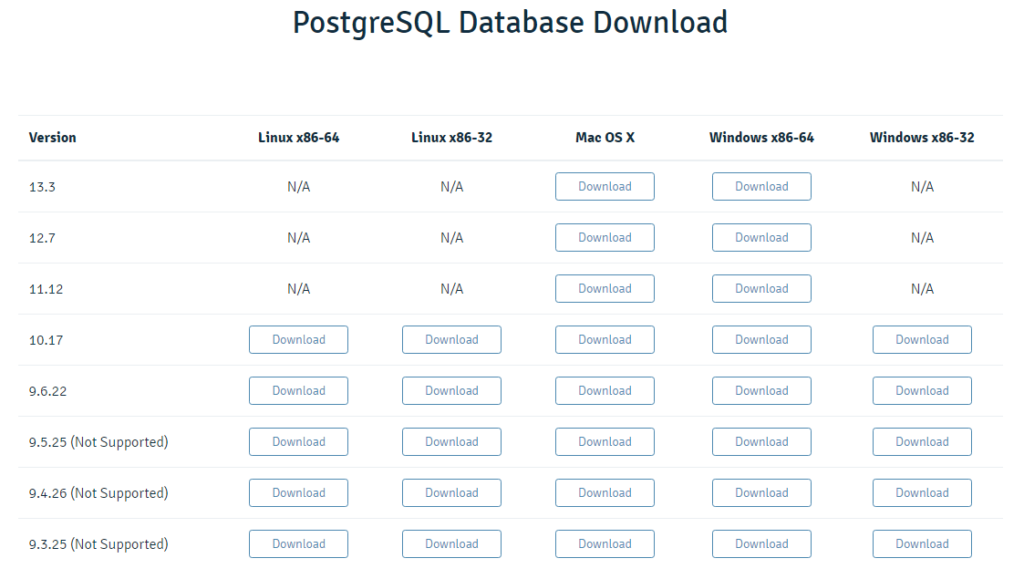This screenshot has width=1024, height=579.
Task: Select the 9.6.22 version label
Action: (48, 392)
